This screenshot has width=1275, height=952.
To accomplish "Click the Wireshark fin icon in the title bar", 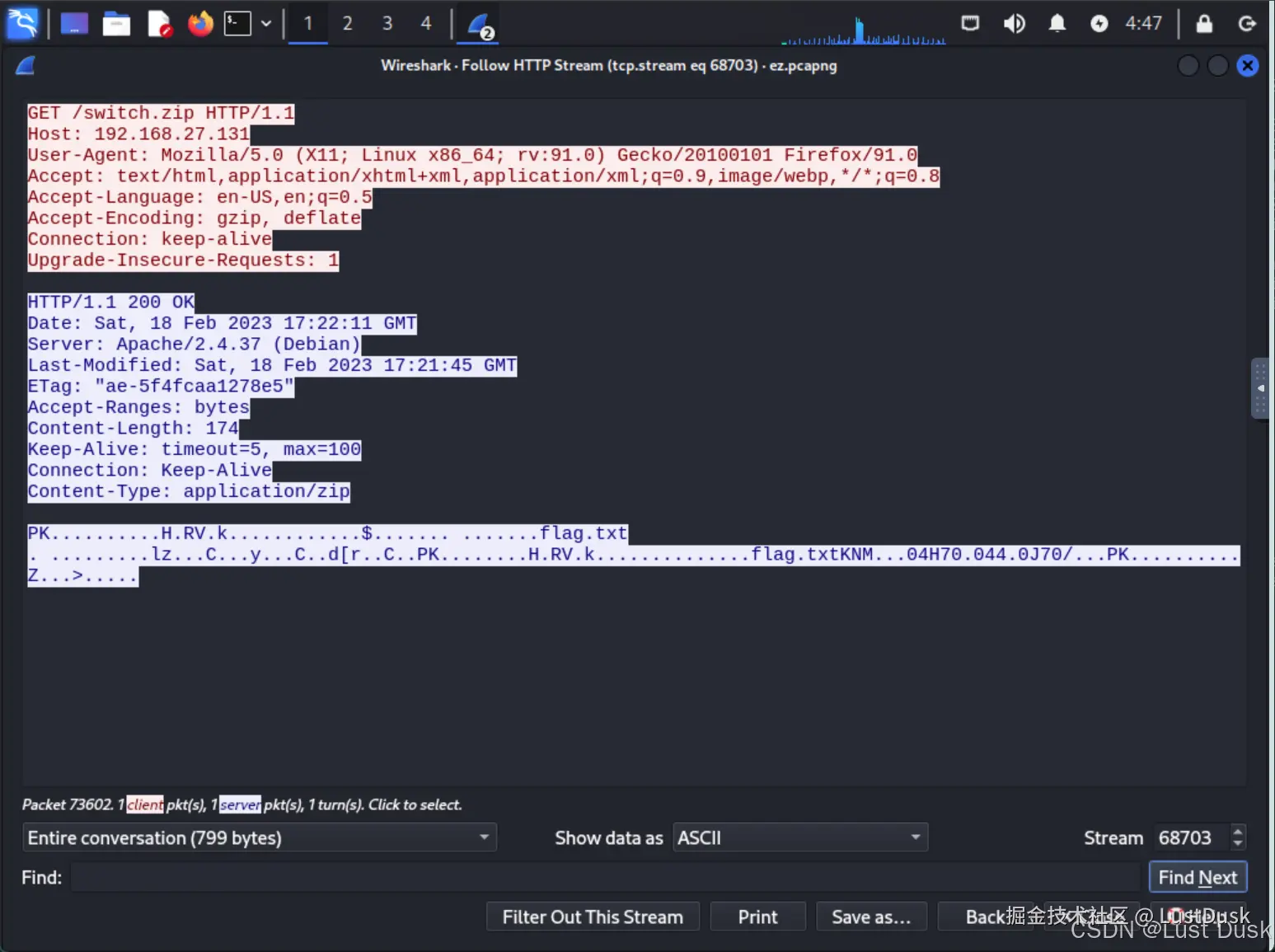I will point(26,65).
